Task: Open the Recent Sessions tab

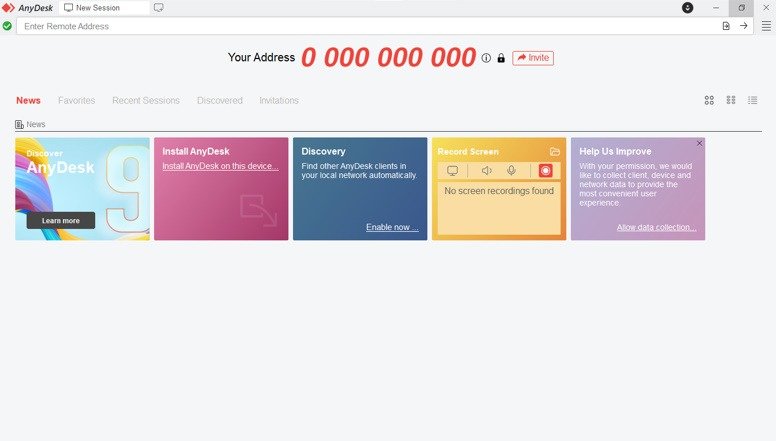Action: pos(146,100)
